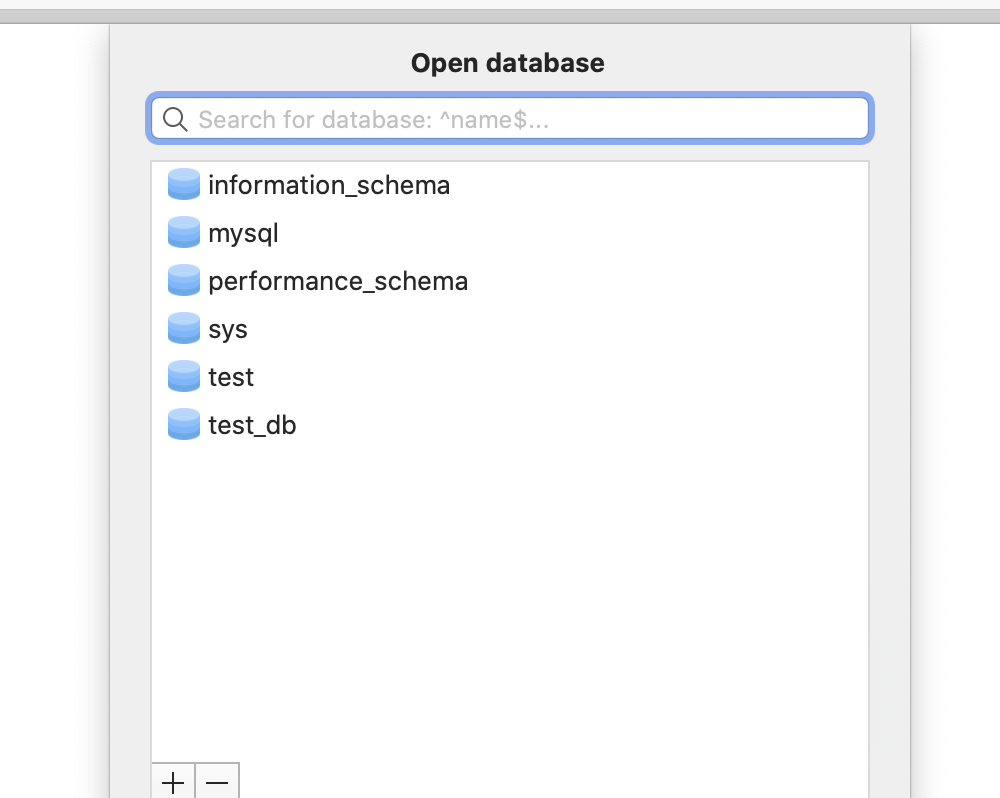Click the minus button in the bottom toolbar

click(217, 783)
